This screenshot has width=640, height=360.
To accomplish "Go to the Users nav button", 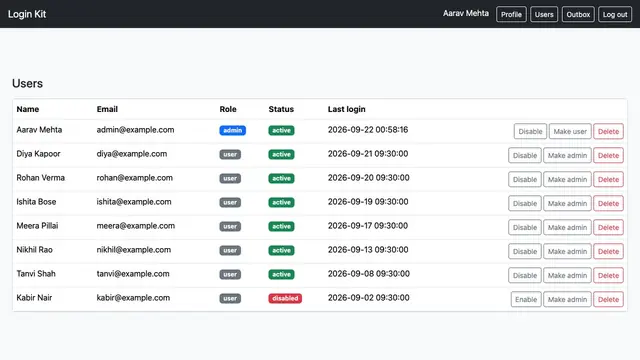I will [x=544, y=14].
